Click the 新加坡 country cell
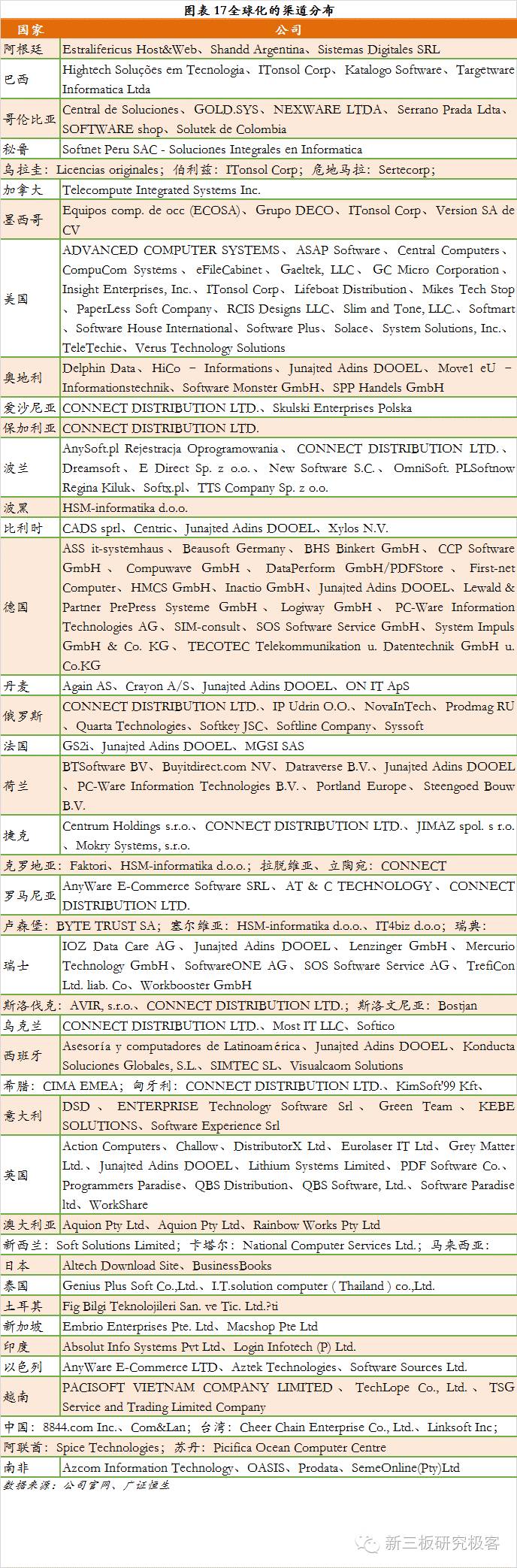This screenshot has width=517, height=1568. 30,1326
